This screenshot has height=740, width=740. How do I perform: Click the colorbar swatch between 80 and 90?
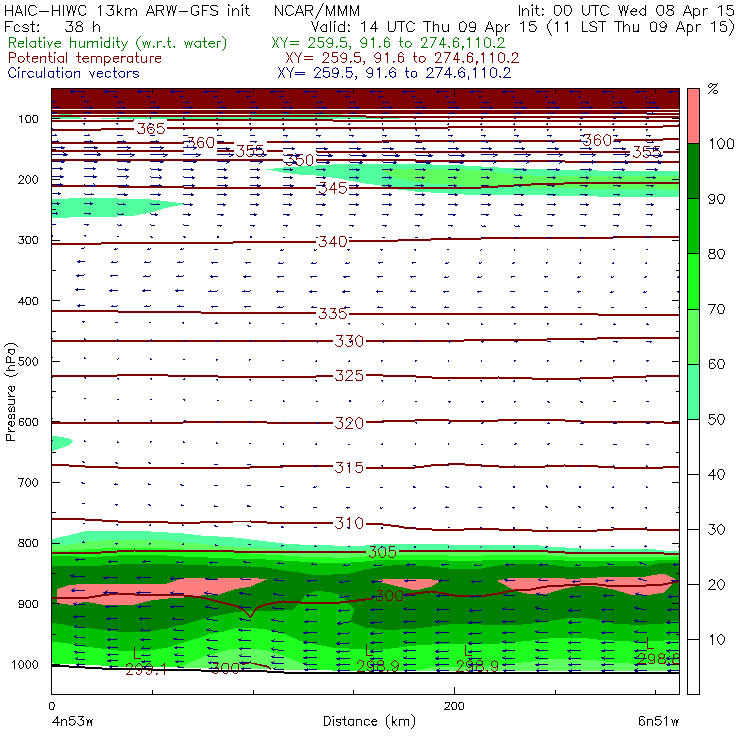[693, 226]
